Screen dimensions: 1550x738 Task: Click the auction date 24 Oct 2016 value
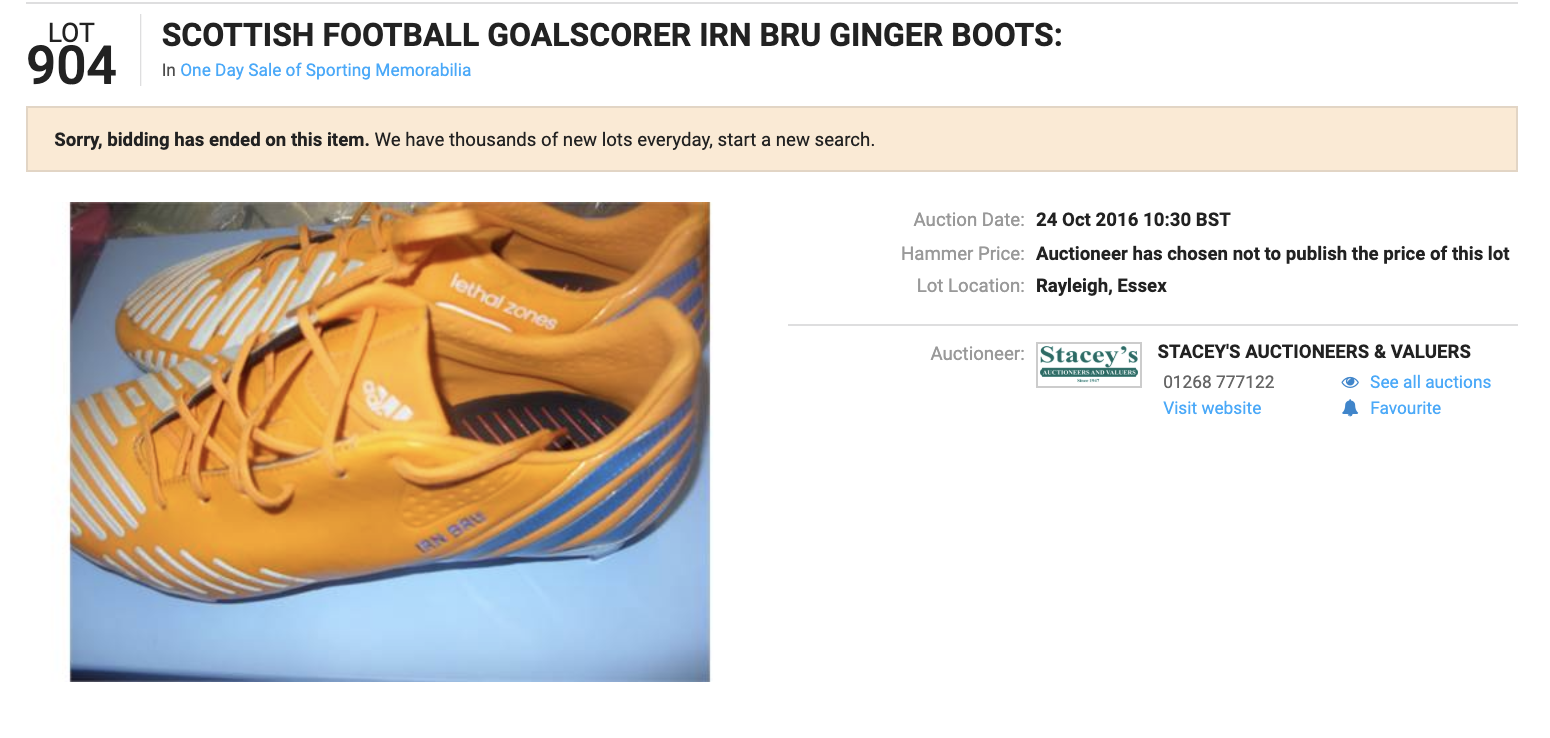pos(1133,220)
